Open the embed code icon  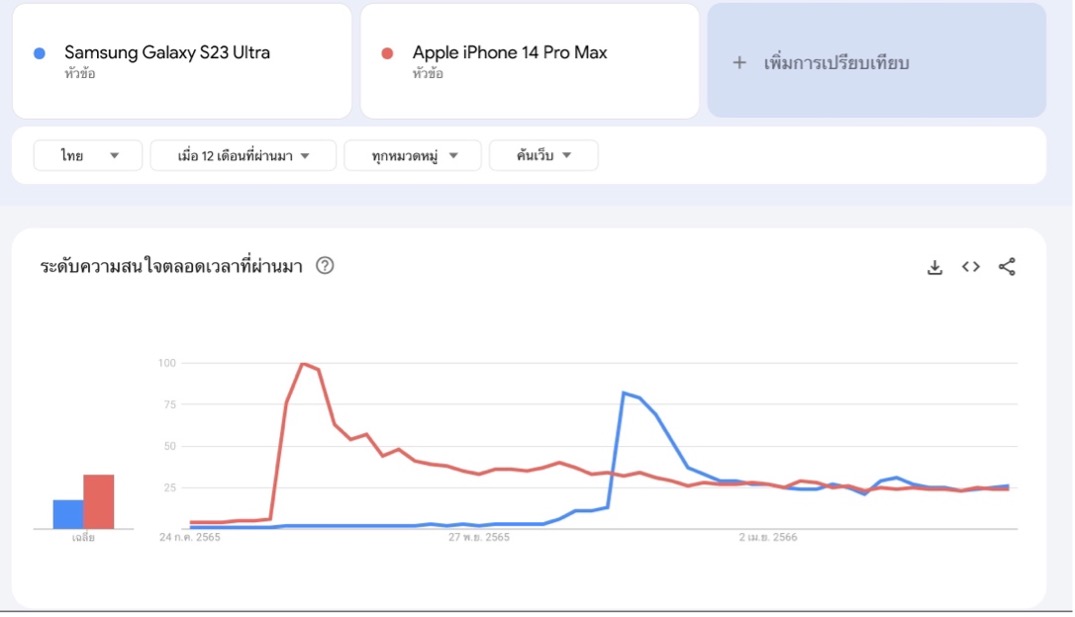point(971,267)
